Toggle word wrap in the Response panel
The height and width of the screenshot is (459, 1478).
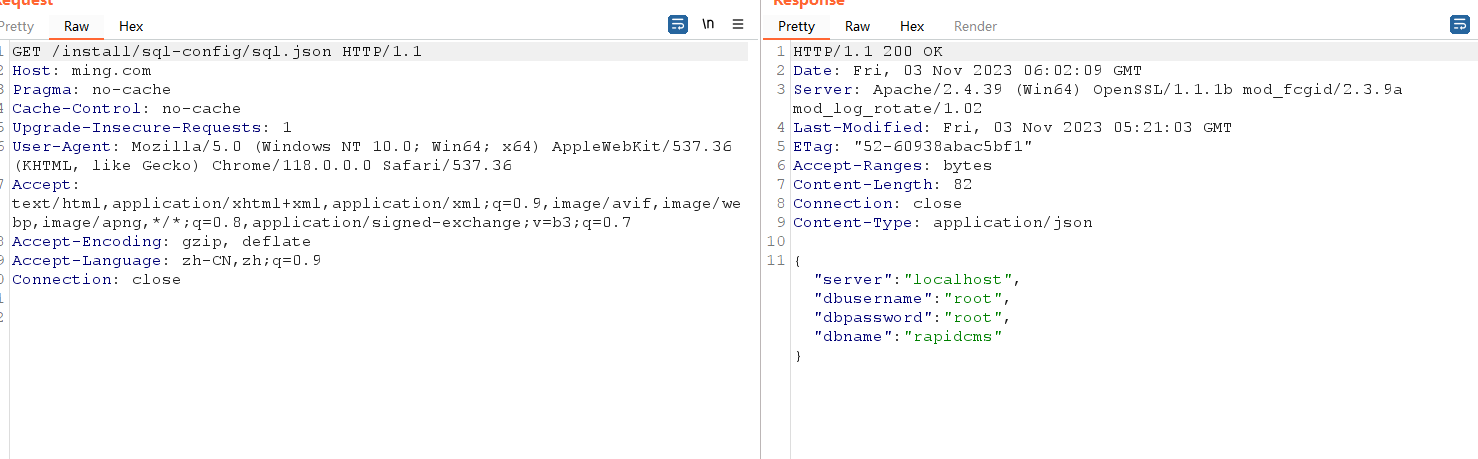(x=1459, y=25)
